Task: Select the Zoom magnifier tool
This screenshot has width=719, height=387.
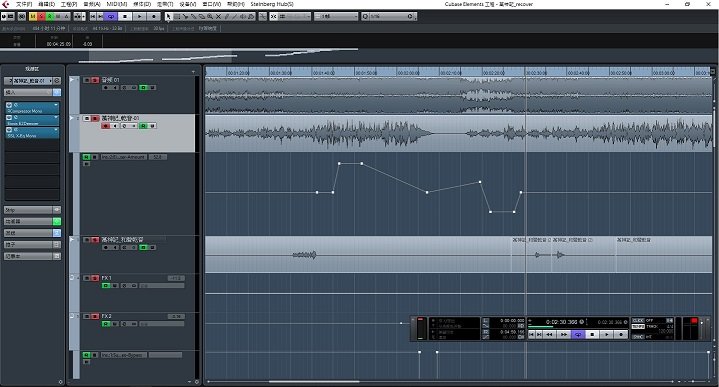Action: tap(210, 17)
